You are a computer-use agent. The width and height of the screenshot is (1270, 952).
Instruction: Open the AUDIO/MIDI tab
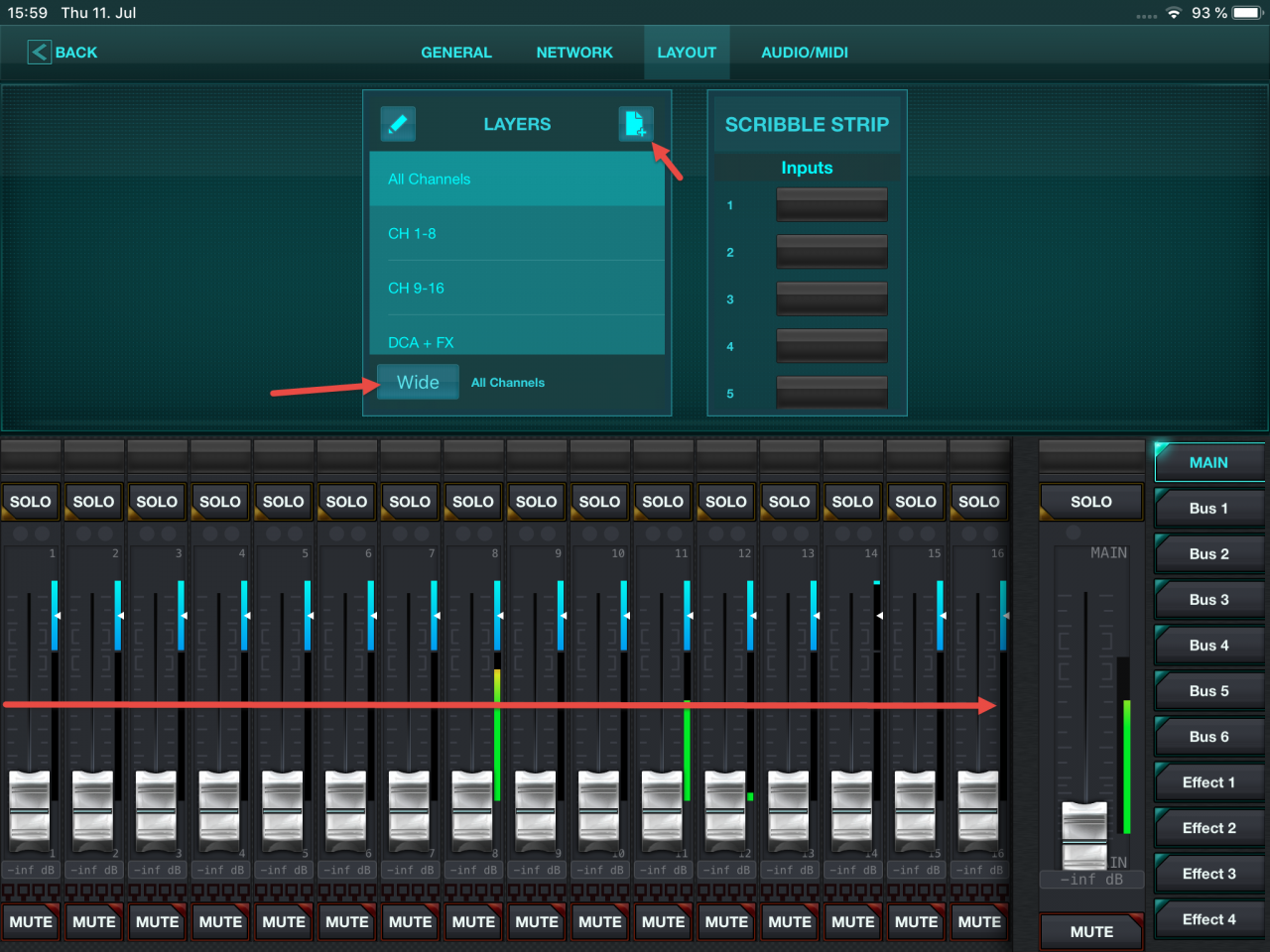(x=804, y=53)
